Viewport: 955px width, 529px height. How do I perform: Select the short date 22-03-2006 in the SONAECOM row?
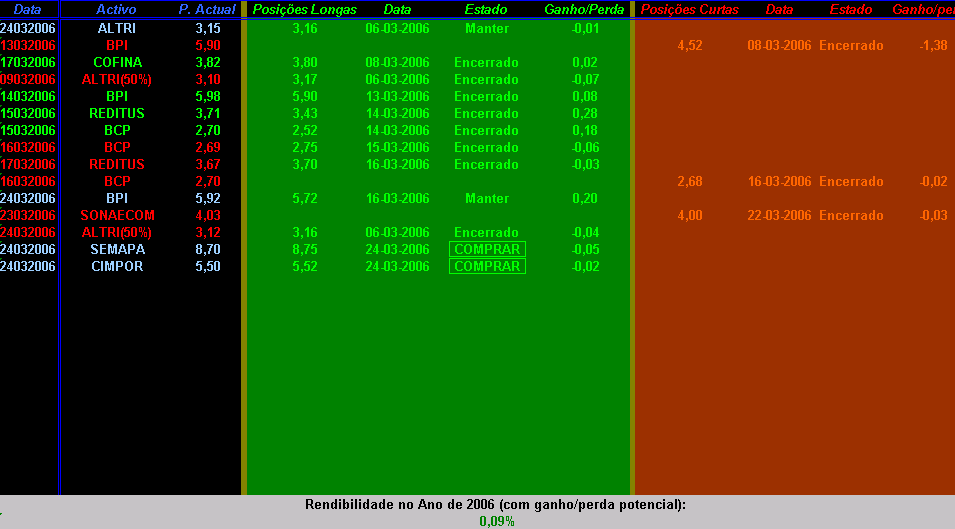point(779,215)
